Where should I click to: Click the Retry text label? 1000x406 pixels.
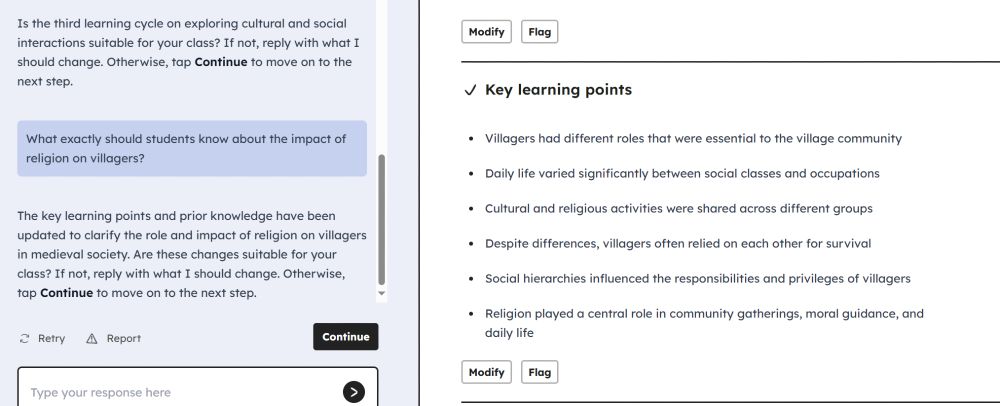point(51,338)
